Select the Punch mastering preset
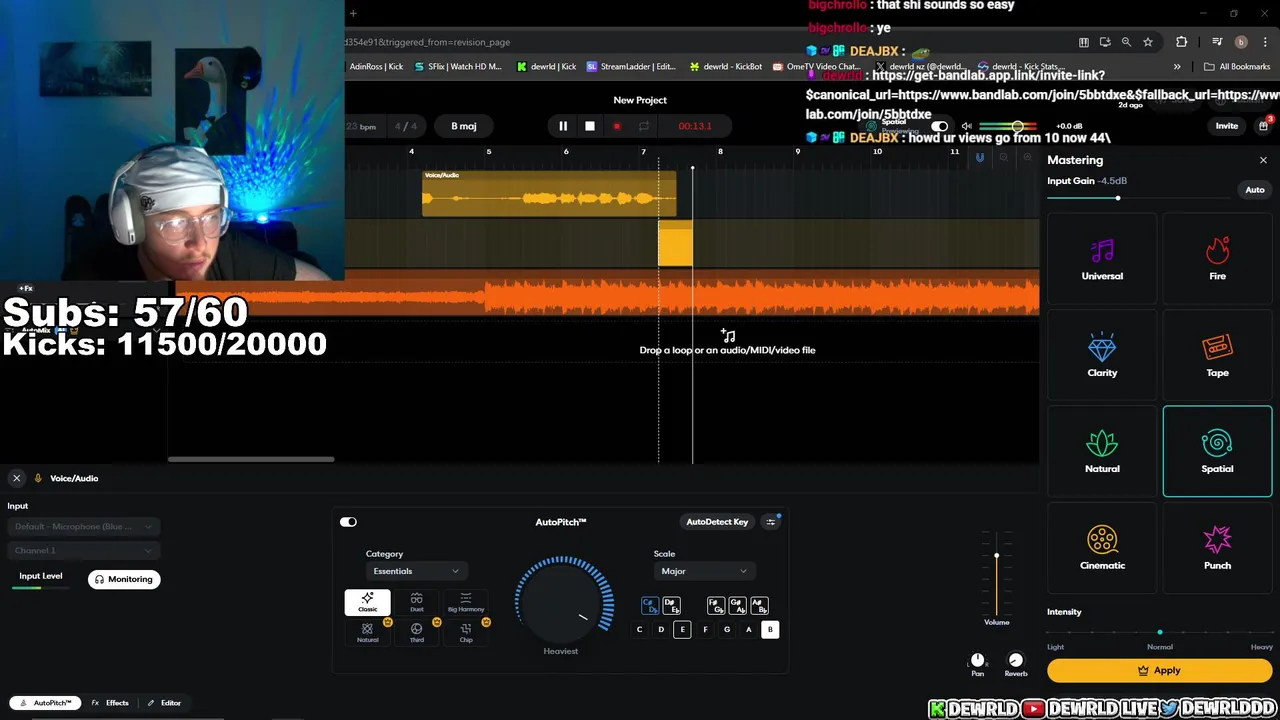The width and height of the screenshot is (1280, 720). (1217, 548)
